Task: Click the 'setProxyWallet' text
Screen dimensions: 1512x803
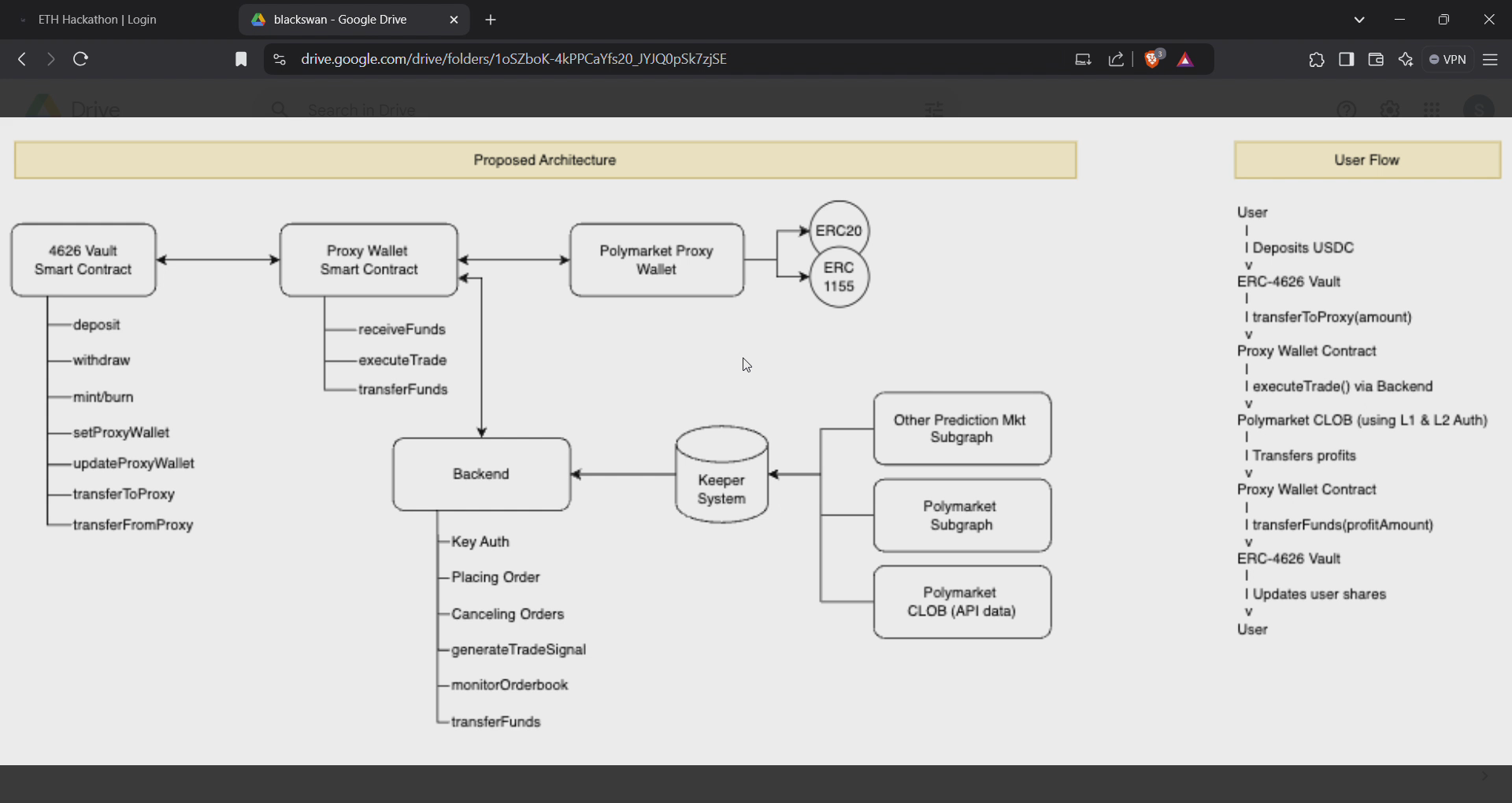Action: (121, 432)
